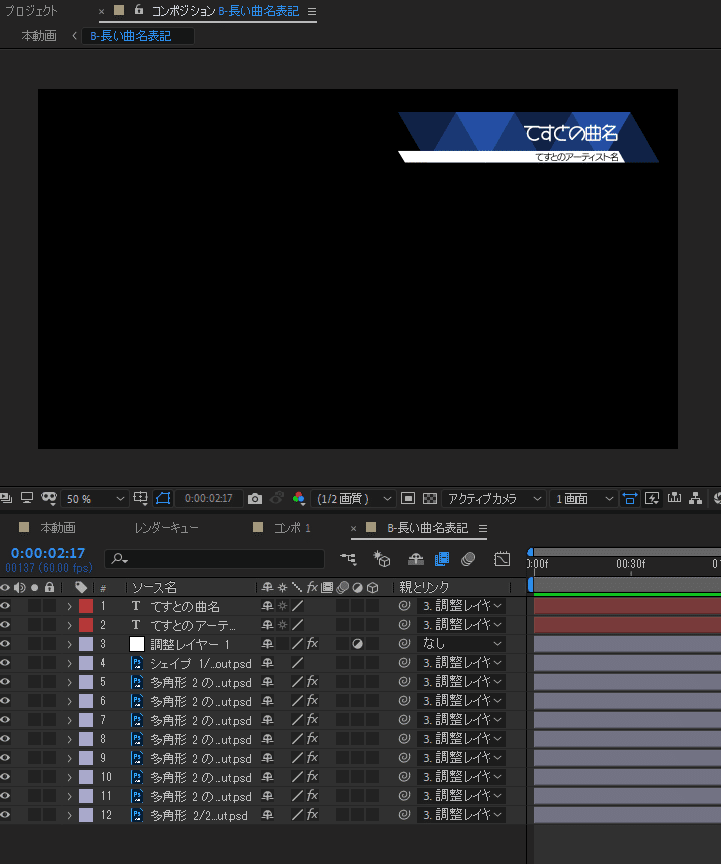Screen dimensions: 721x864
Task: Select B-長い曲名表記 timeline tab
Action: [427, 528]
